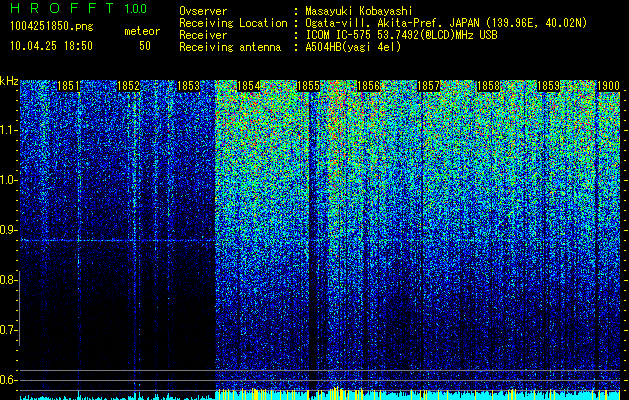Image resolution: width=629 pixels, height=400 pixels.
Task: Click the 1859 time marker
Action: coord(548,86)
